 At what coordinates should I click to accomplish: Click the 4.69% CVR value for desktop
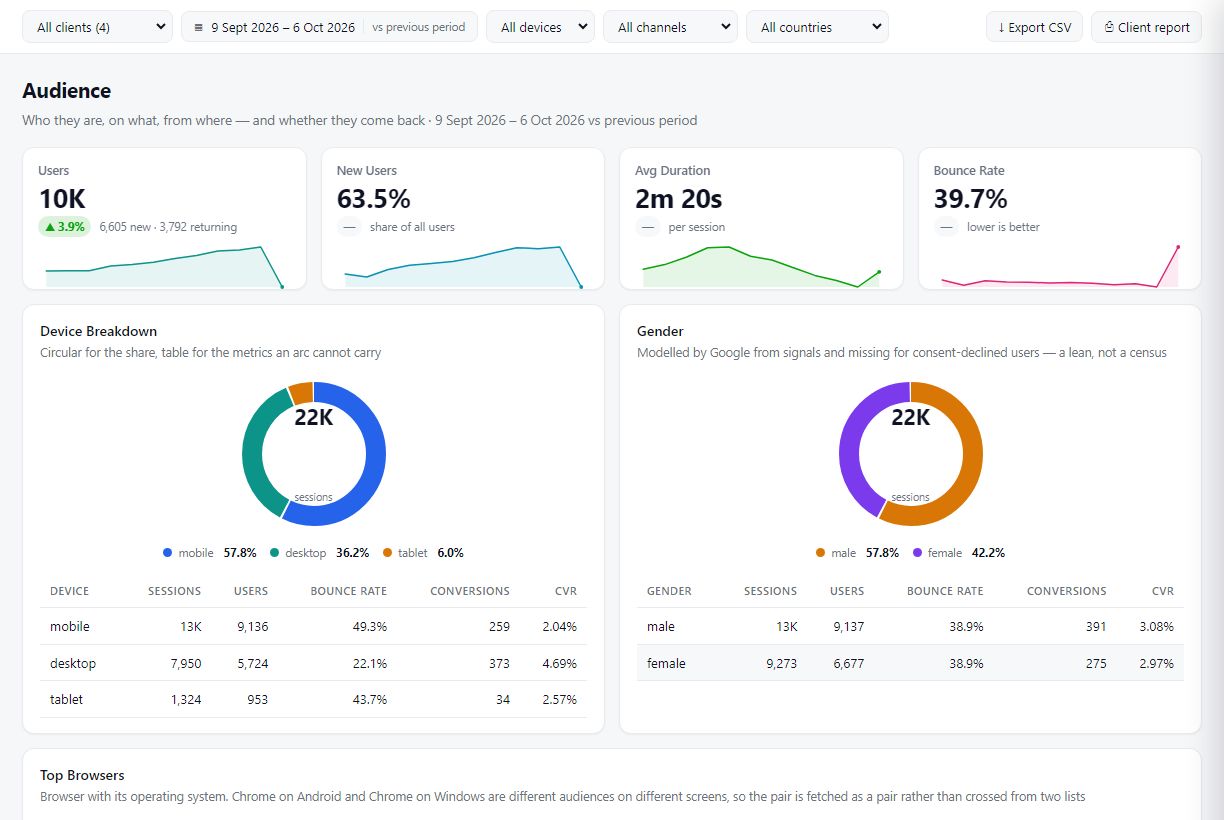pos(560,663)
